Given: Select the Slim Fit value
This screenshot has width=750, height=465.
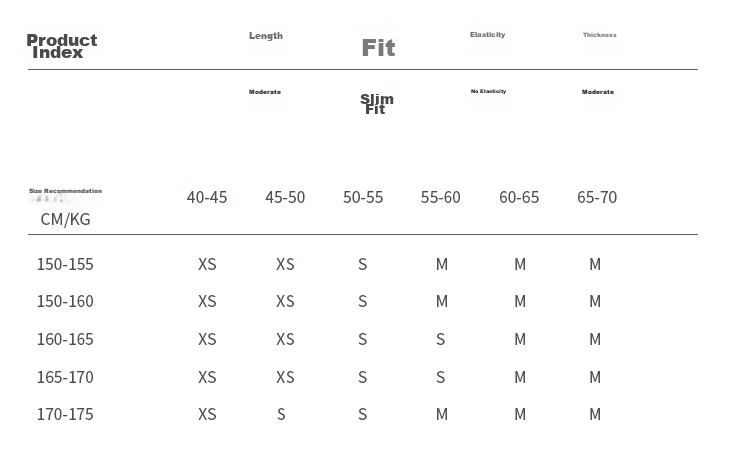Looking at the screenshot, I should point(377,104).
